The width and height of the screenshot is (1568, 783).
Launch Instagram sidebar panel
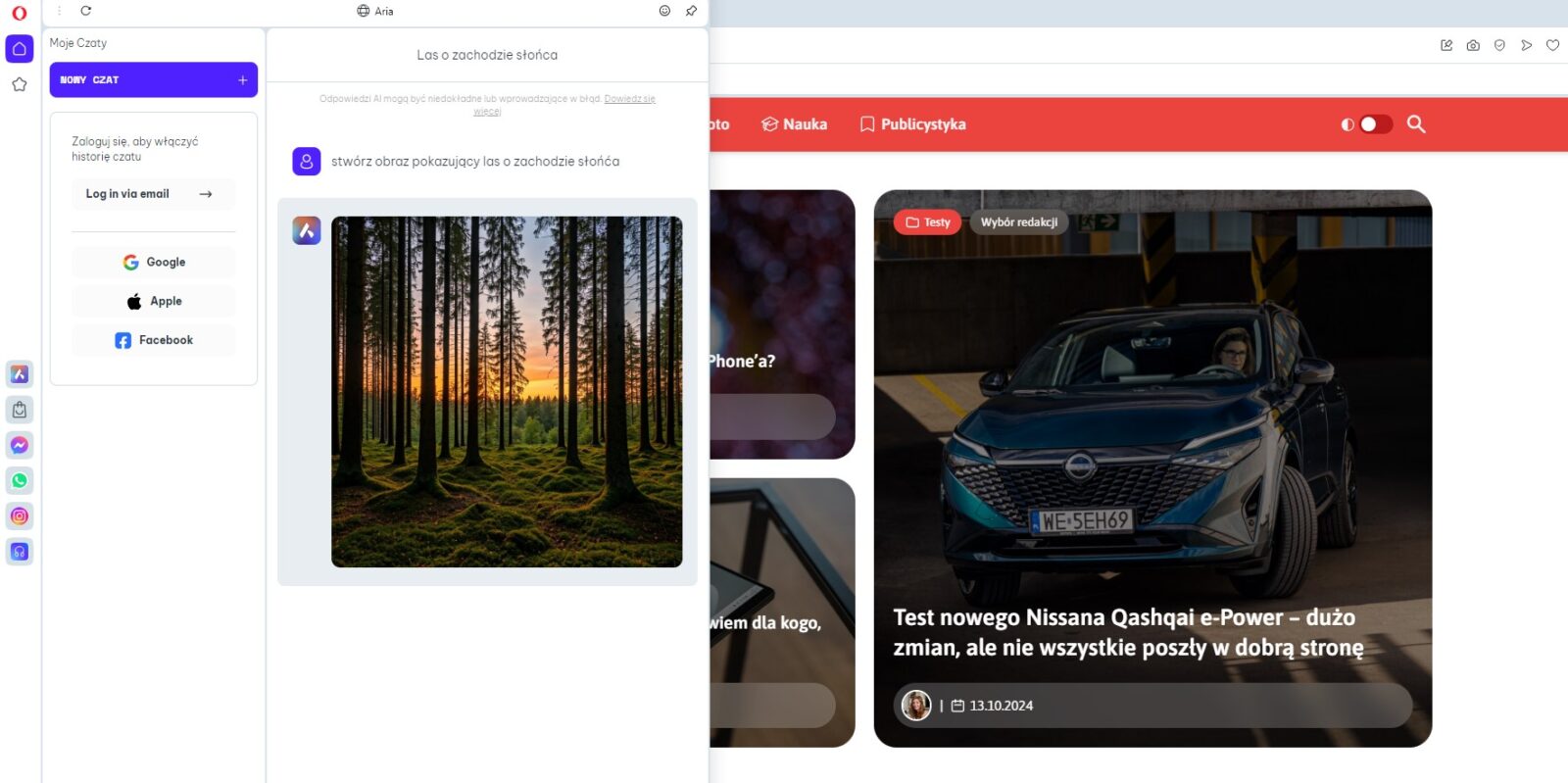coord(20,516)
